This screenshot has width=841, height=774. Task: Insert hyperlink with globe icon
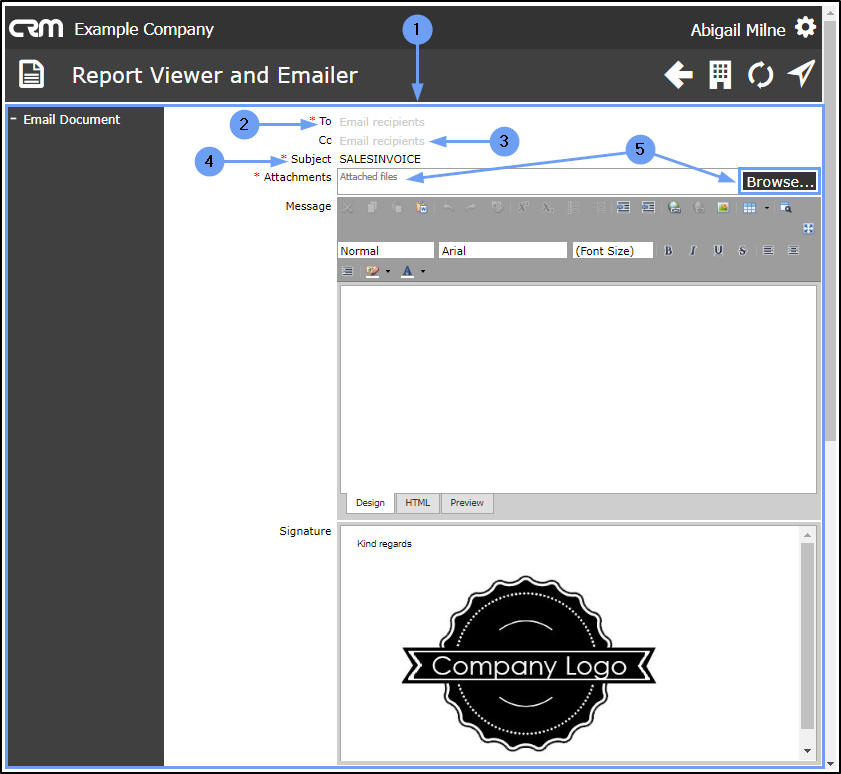tap(674, 208)
